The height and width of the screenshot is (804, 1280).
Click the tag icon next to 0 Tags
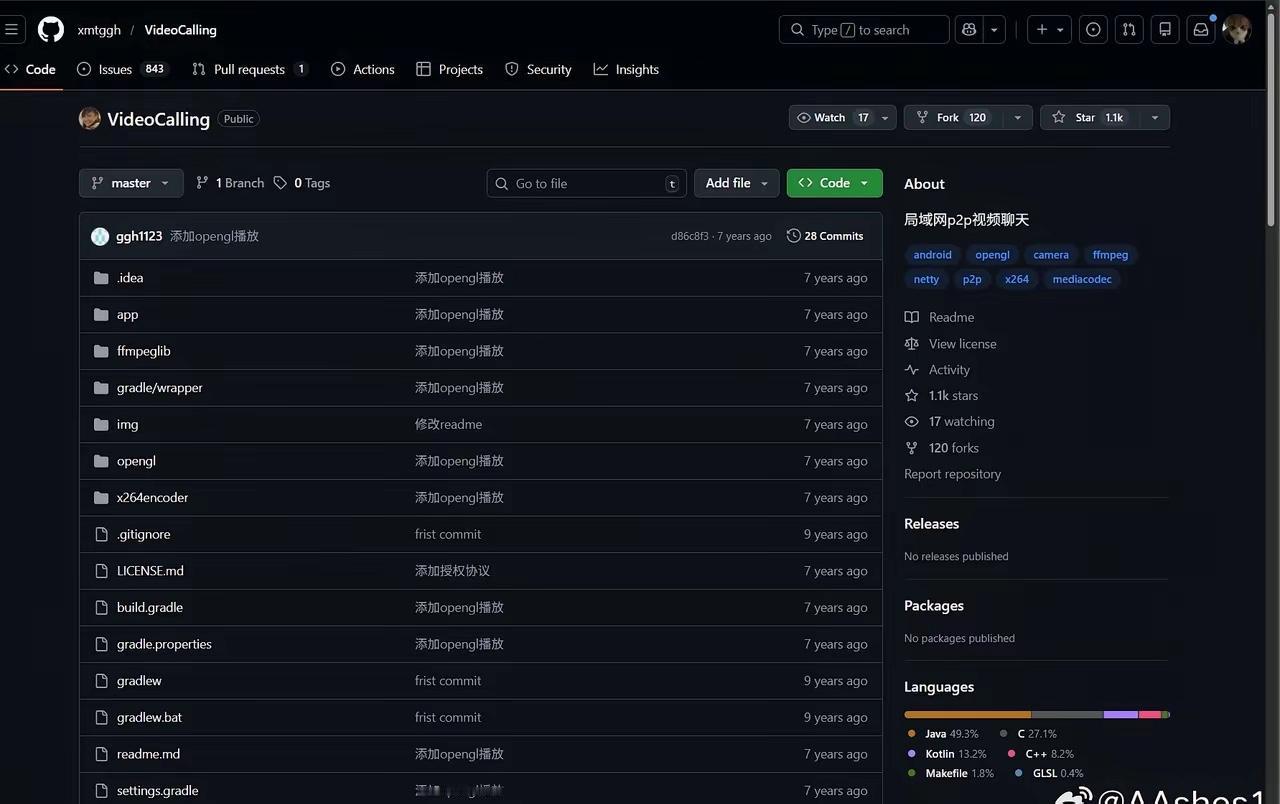tap(280, 183)
